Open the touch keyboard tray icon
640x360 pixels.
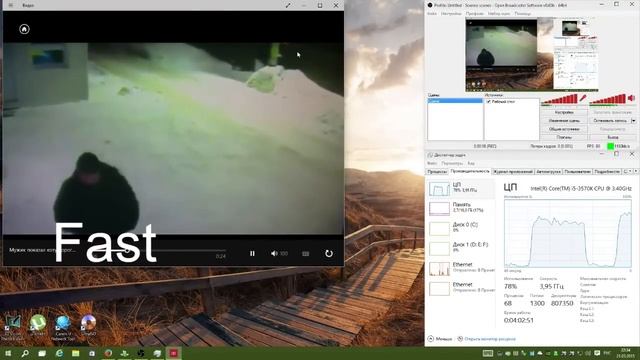[x=487, y=353]
